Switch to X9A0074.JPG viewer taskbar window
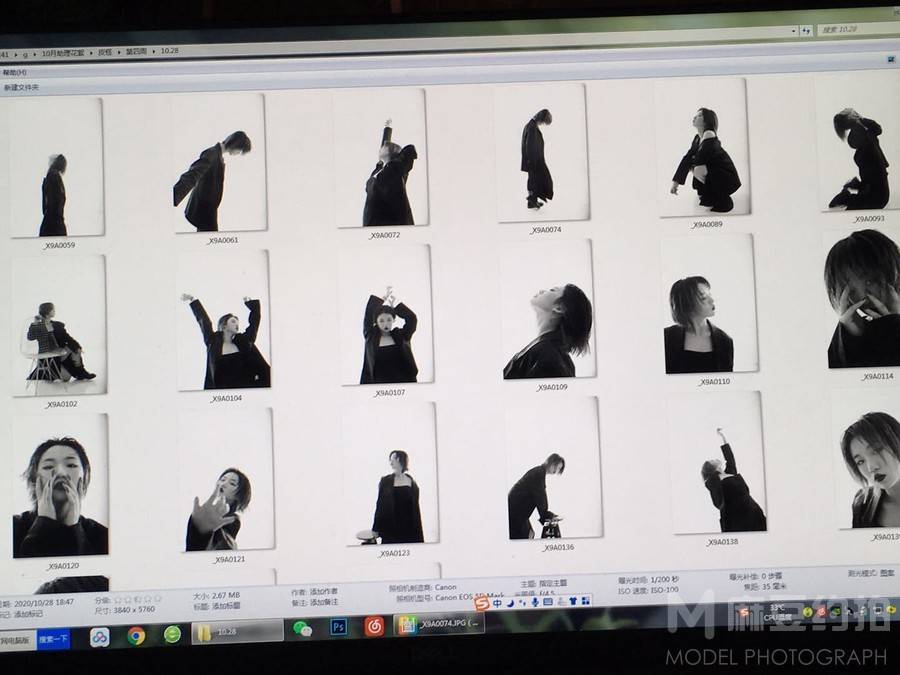900x675 pixels. [x=439, y=624]
